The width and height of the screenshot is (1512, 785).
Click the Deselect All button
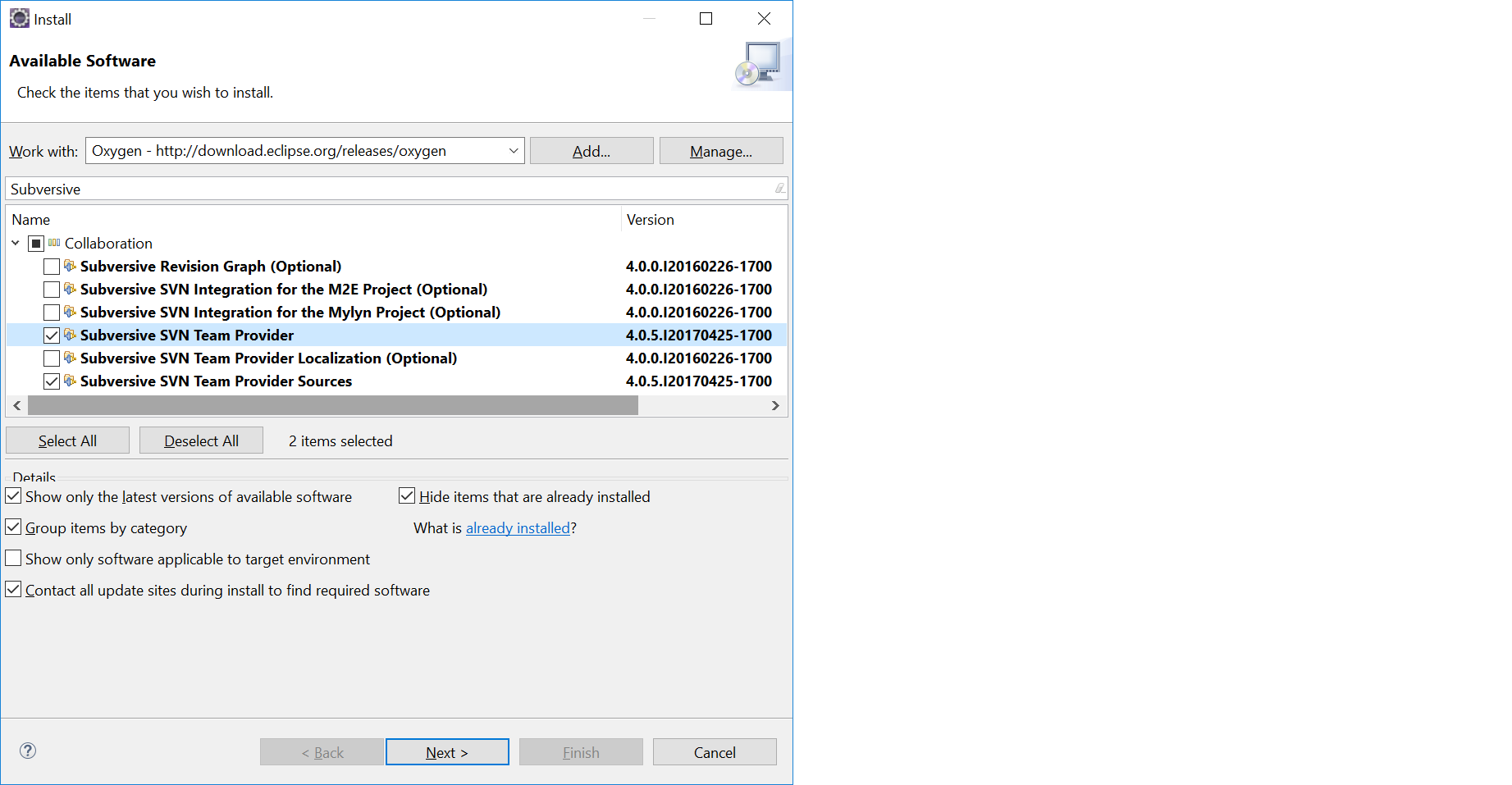(201, 440)
